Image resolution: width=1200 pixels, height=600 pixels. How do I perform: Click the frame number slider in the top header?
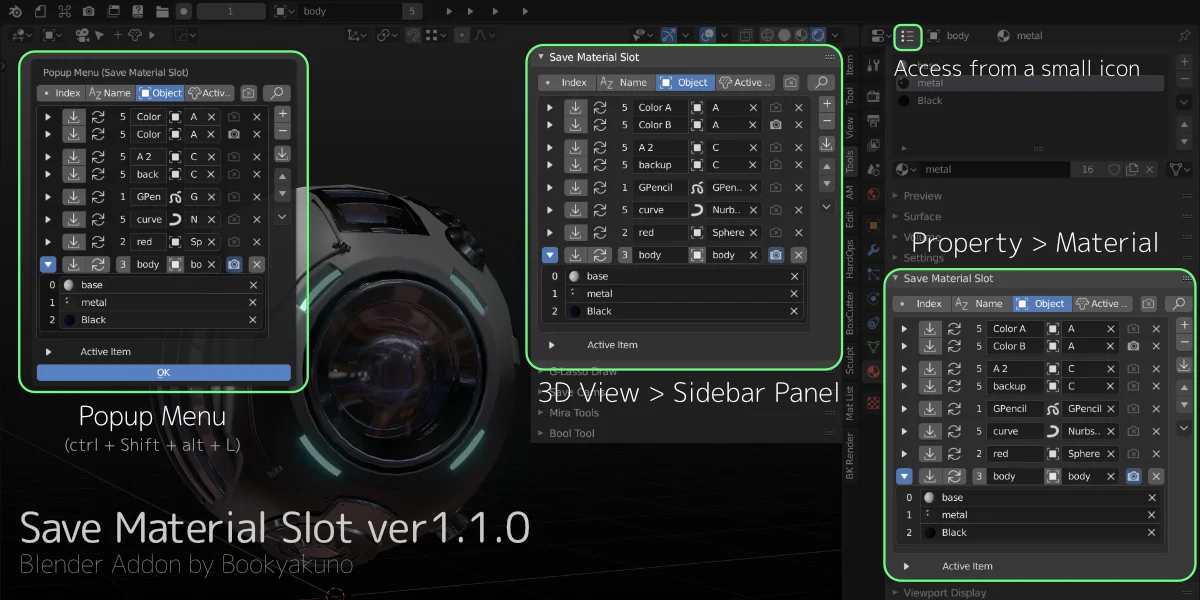click(x=230, y=12)
